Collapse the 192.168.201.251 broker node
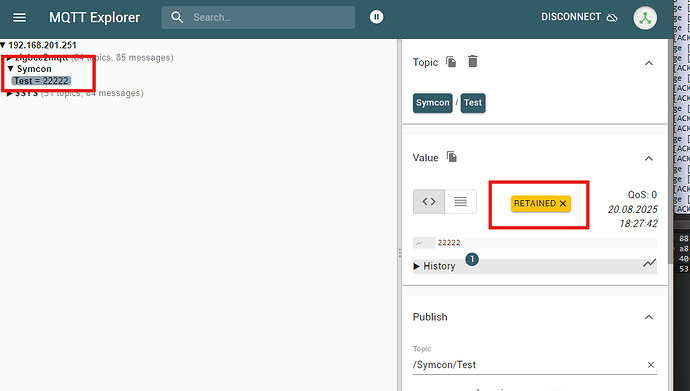690x391 pixels. point(3,45)
